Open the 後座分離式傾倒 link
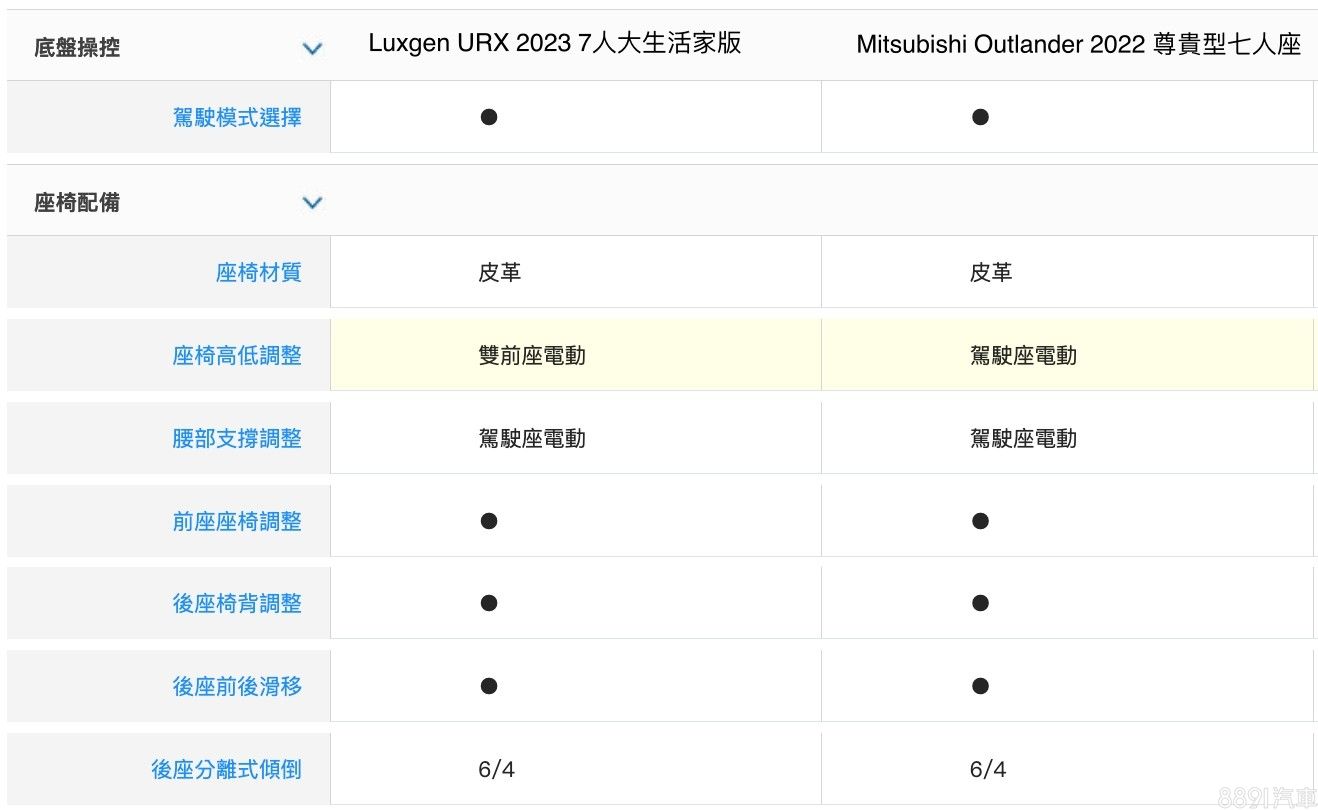1318x810 pixels. click(226, 770)
